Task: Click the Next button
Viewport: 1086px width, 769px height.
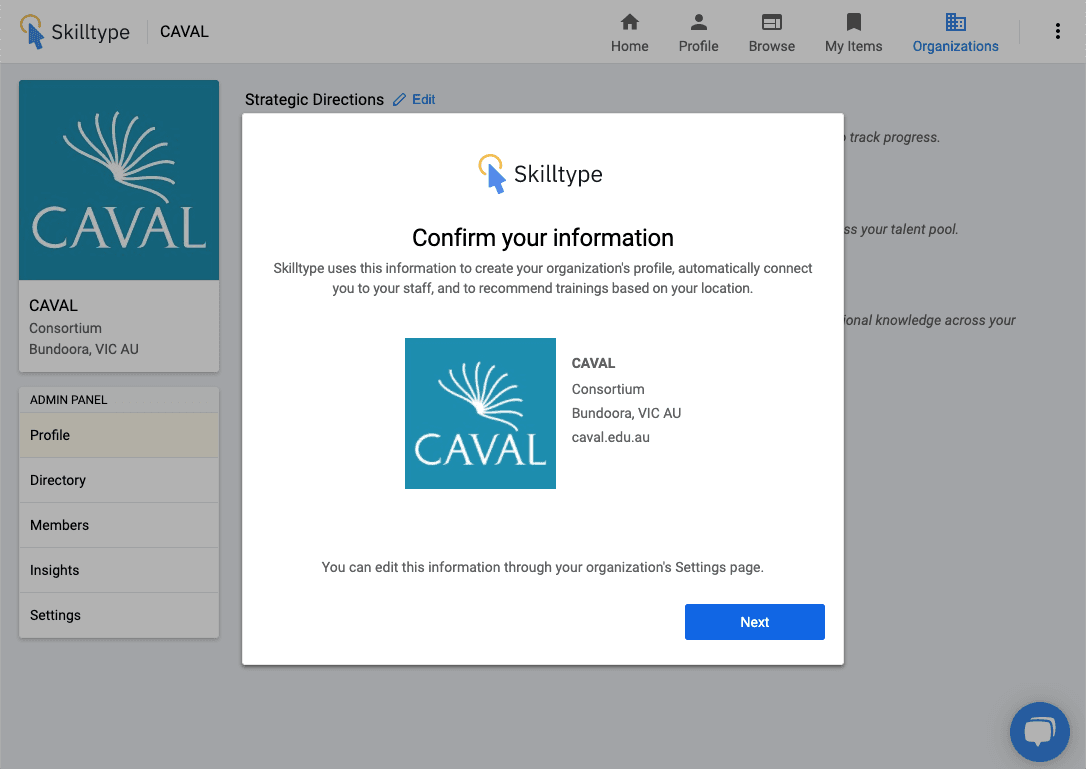Action: click(754, 622)
